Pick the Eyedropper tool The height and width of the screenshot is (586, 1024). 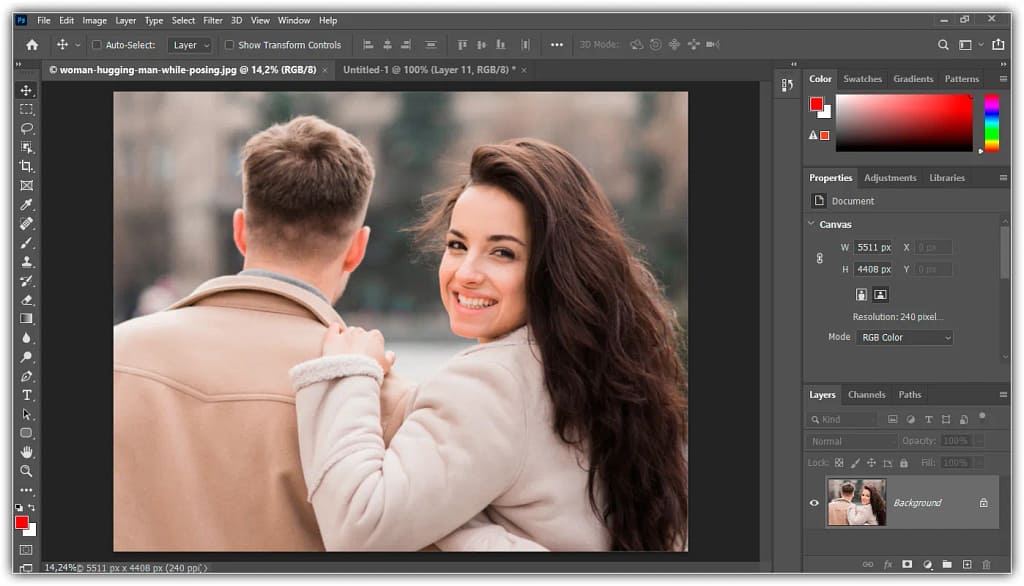(x=27, y=204)
